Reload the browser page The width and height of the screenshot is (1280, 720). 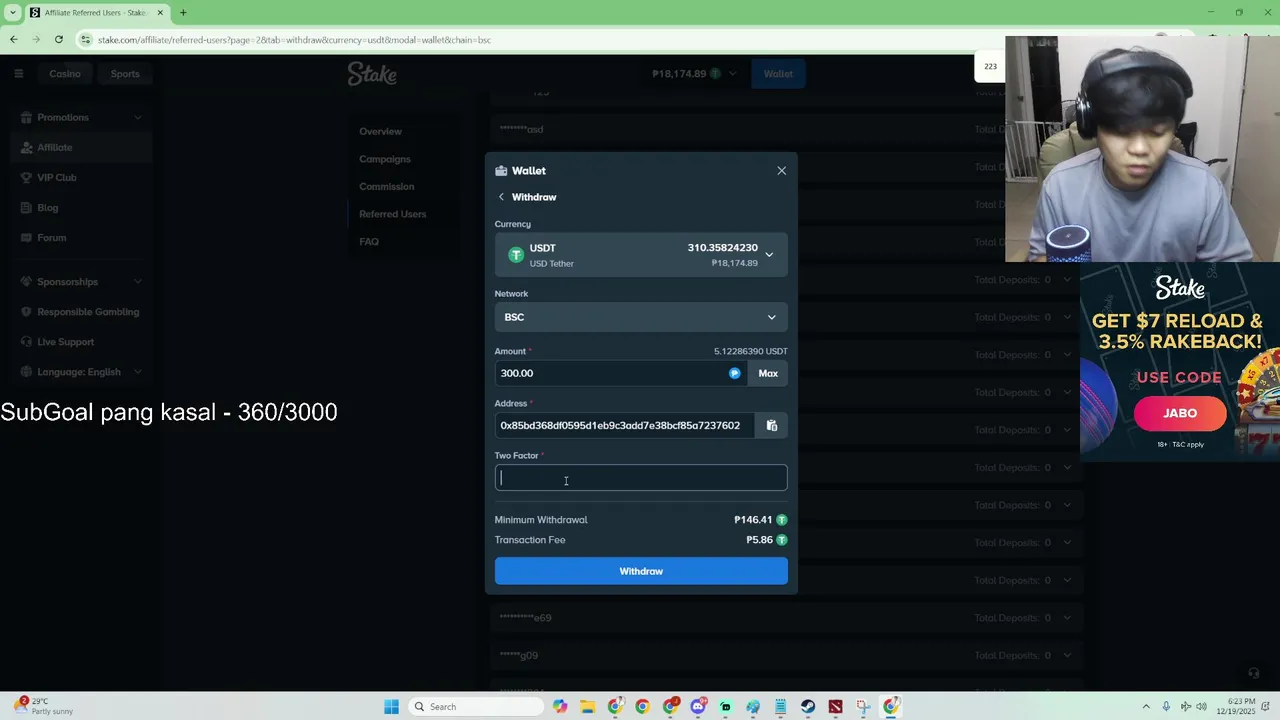tap(59, 39)
